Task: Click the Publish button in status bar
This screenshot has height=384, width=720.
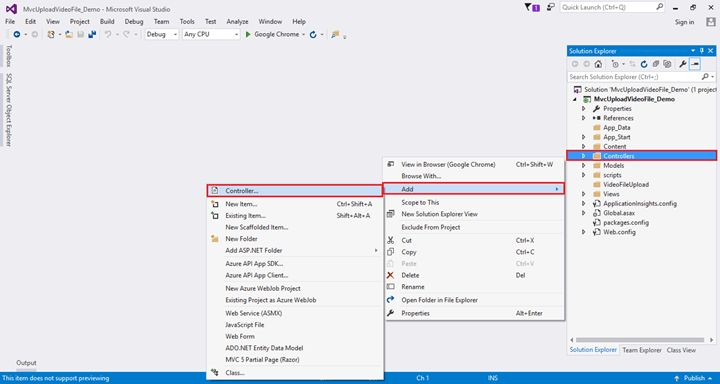Action: (x=693, y=378)
